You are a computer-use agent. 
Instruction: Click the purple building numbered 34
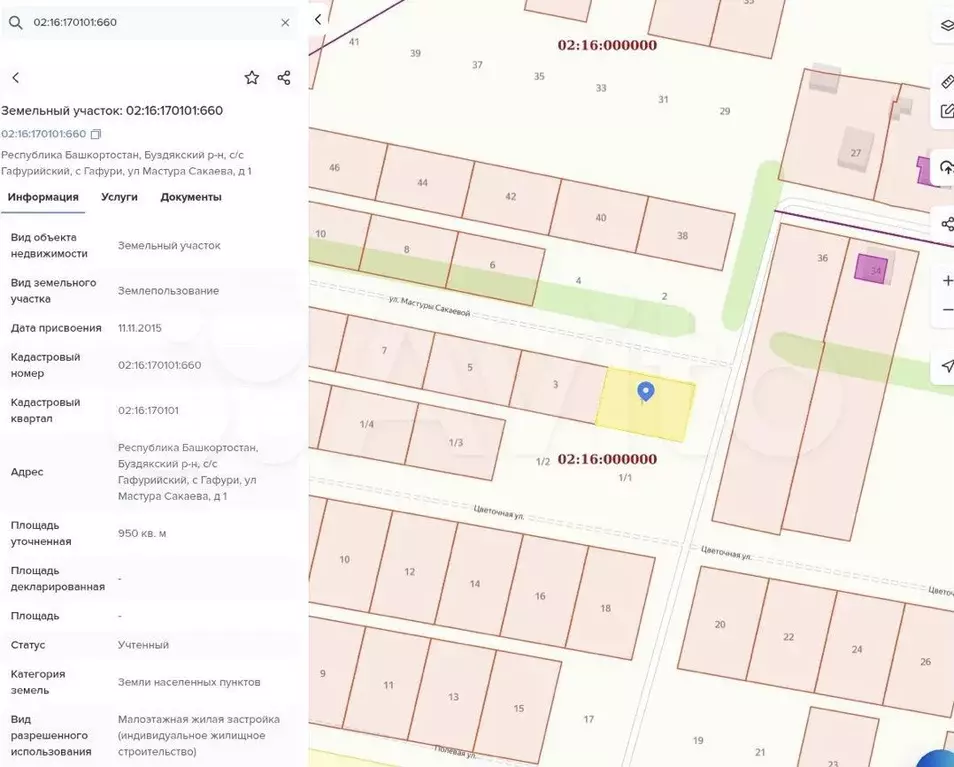[871, 269]
